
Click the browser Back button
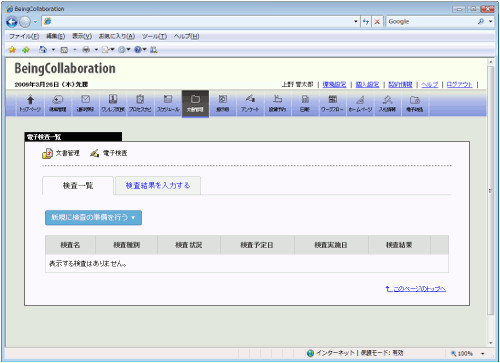click(x=12, y=22)
